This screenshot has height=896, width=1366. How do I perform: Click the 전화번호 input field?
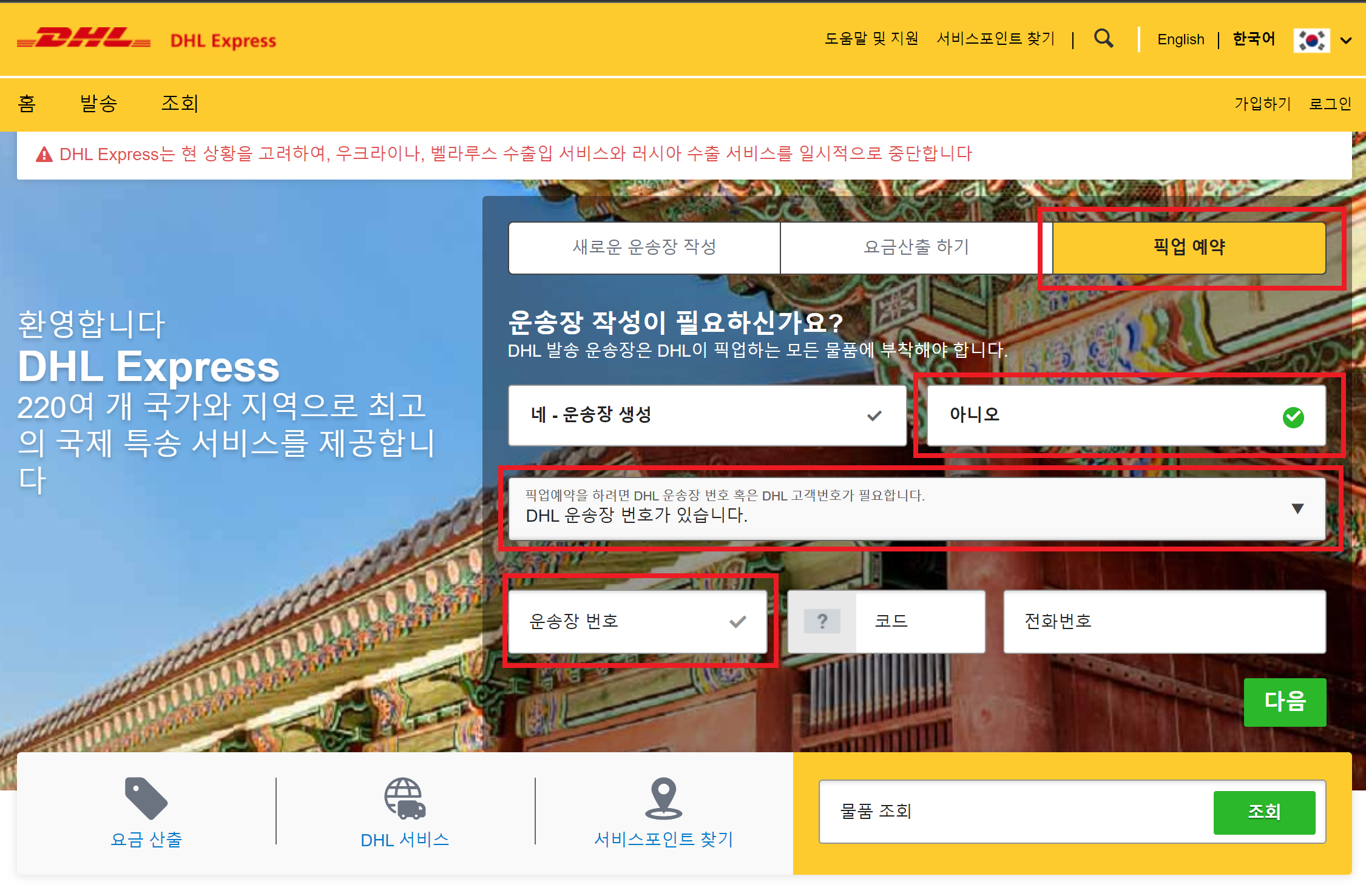(x=1164, y=621)
